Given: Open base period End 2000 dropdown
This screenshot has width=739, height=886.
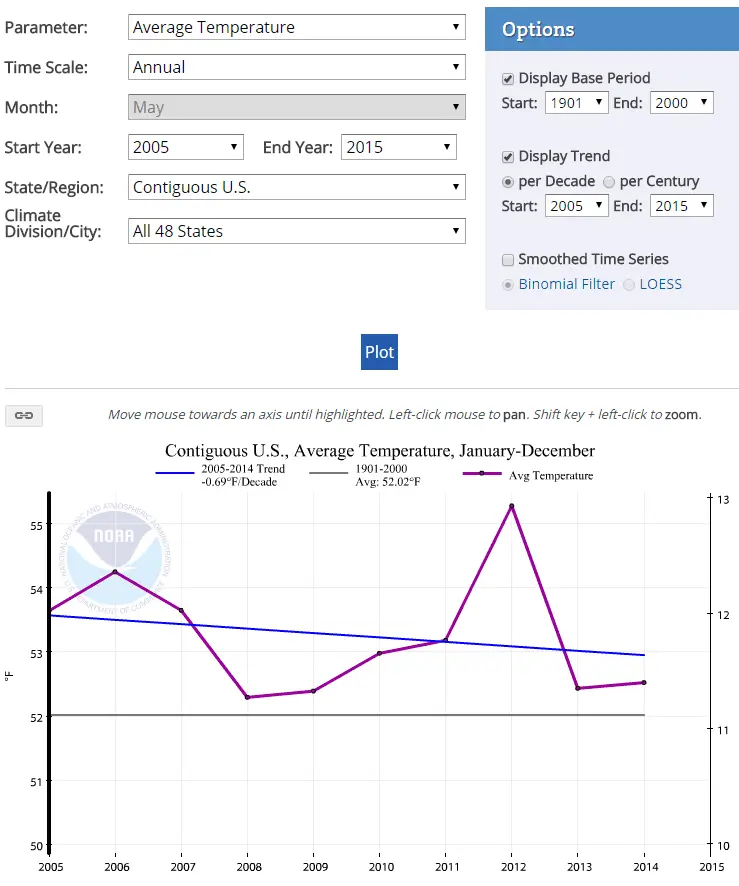Looking at the screenshot, I should tap(681, 102).
